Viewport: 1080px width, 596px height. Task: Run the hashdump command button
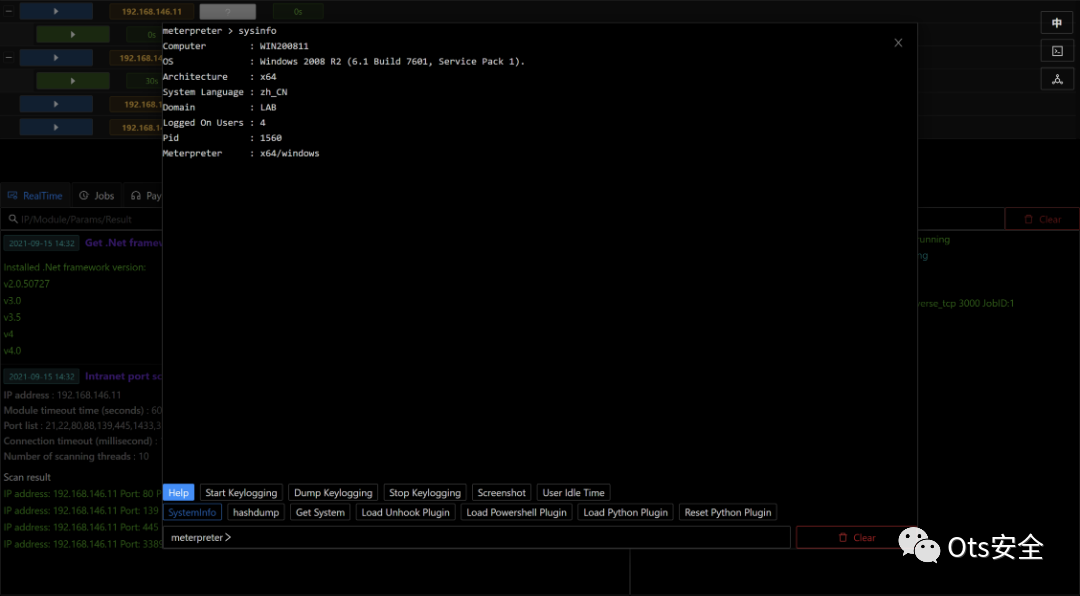256,512
